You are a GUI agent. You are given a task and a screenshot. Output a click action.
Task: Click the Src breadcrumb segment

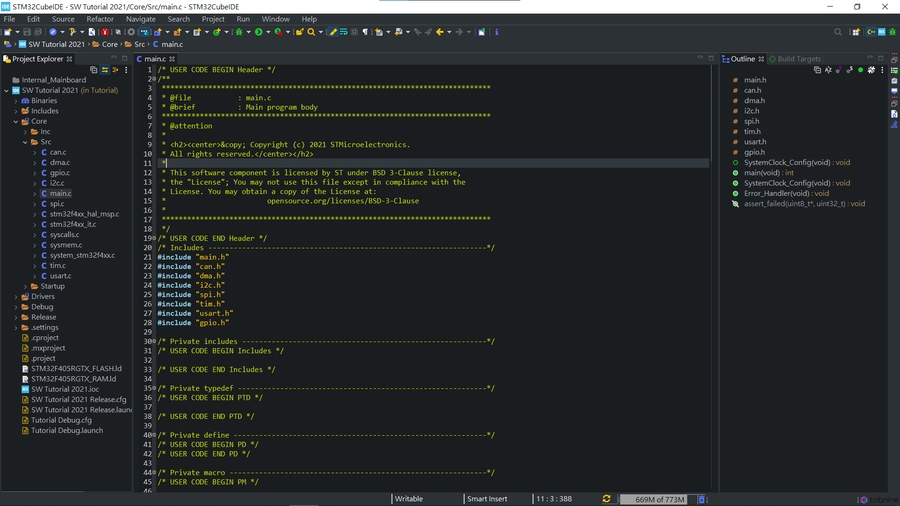[x=140, y=44]
